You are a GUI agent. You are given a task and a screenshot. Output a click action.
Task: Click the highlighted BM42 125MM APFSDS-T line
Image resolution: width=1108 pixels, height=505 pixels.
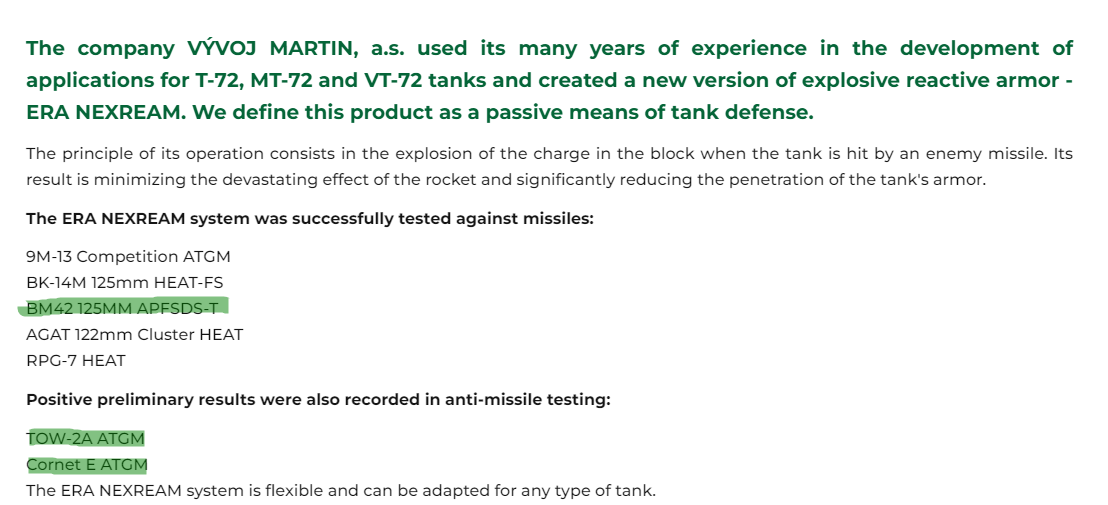point(122,308)
